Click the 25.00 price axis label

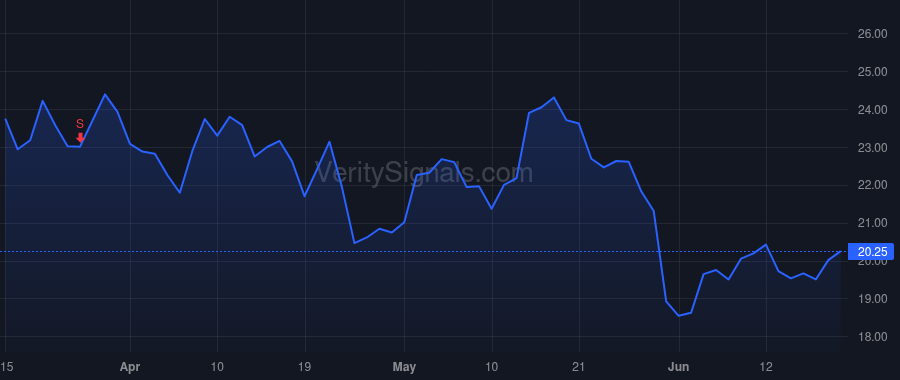[x=872, y=72]
